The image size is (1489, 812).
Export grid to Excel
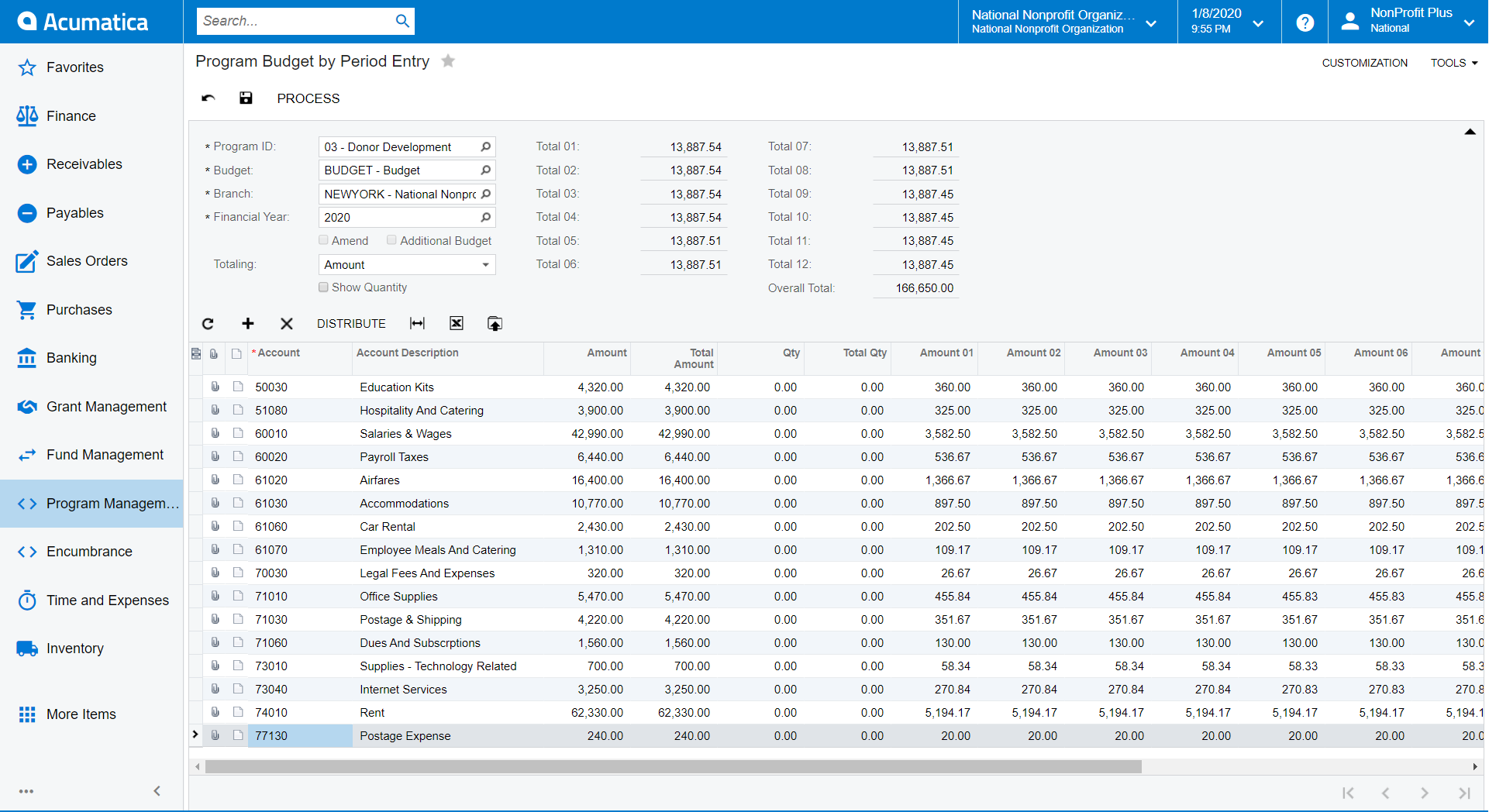457,324
